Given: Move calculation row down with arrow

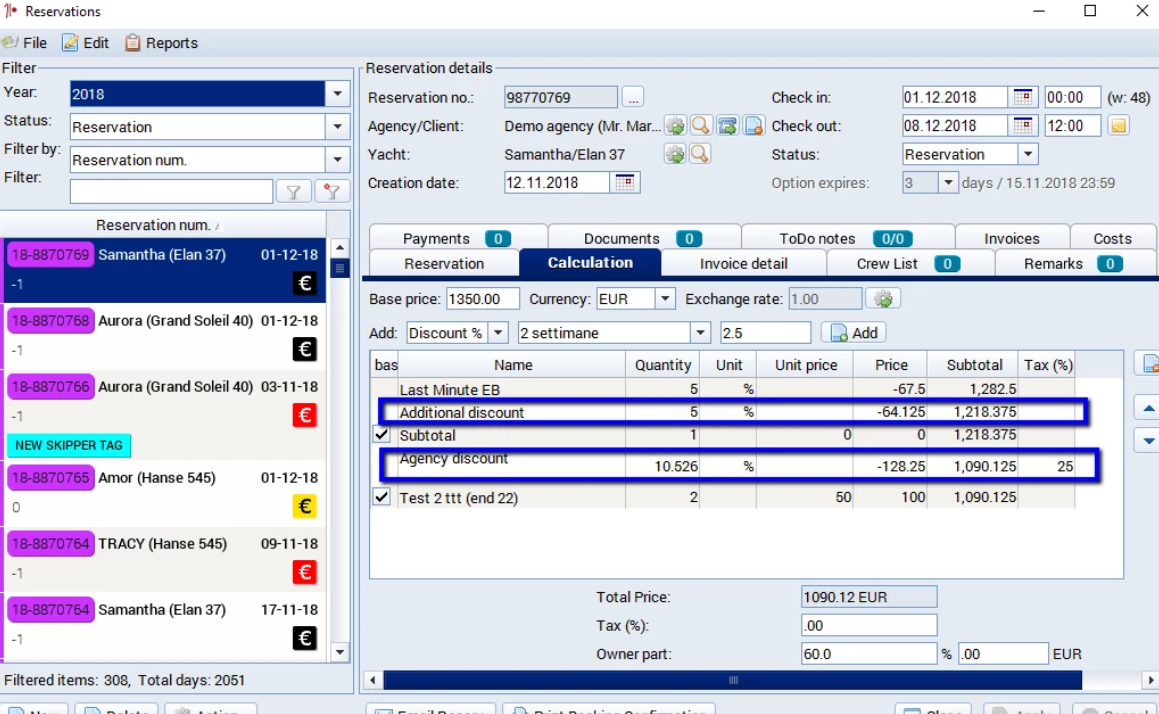Looking at the screenshot, I should pyautogui.click(x=1148, y=441).
